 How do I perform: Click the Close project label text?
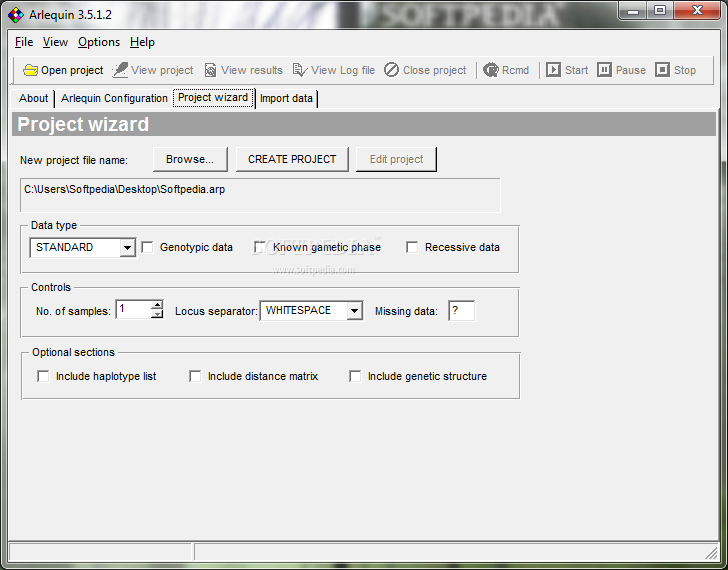click(434, 70)
